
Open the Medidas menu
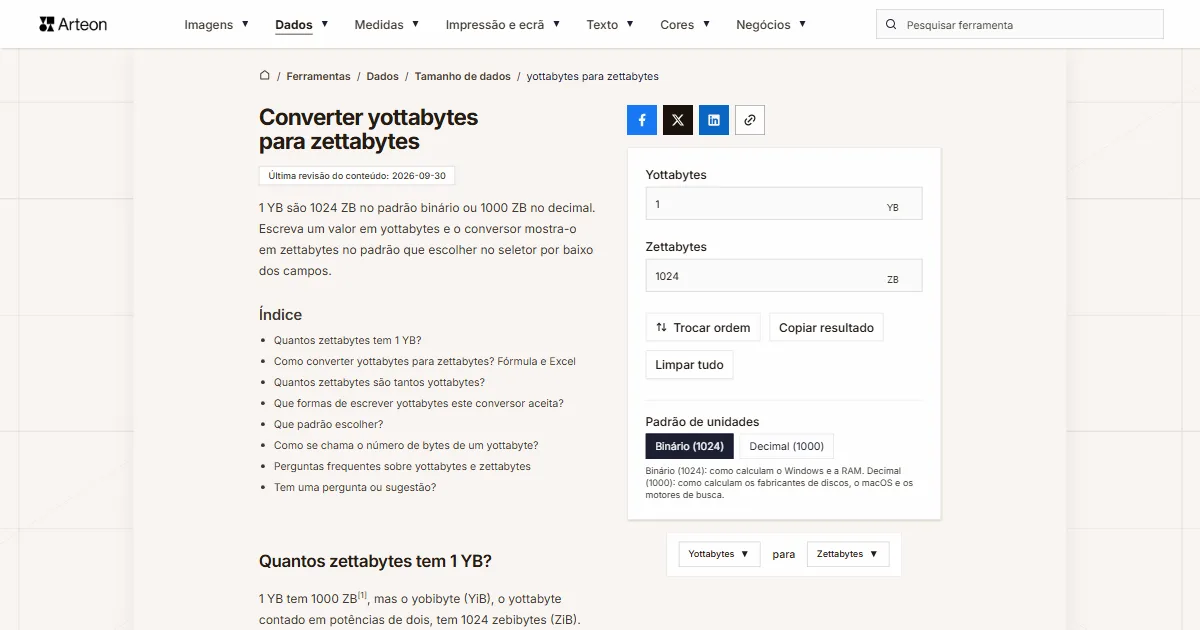(387, 25)
